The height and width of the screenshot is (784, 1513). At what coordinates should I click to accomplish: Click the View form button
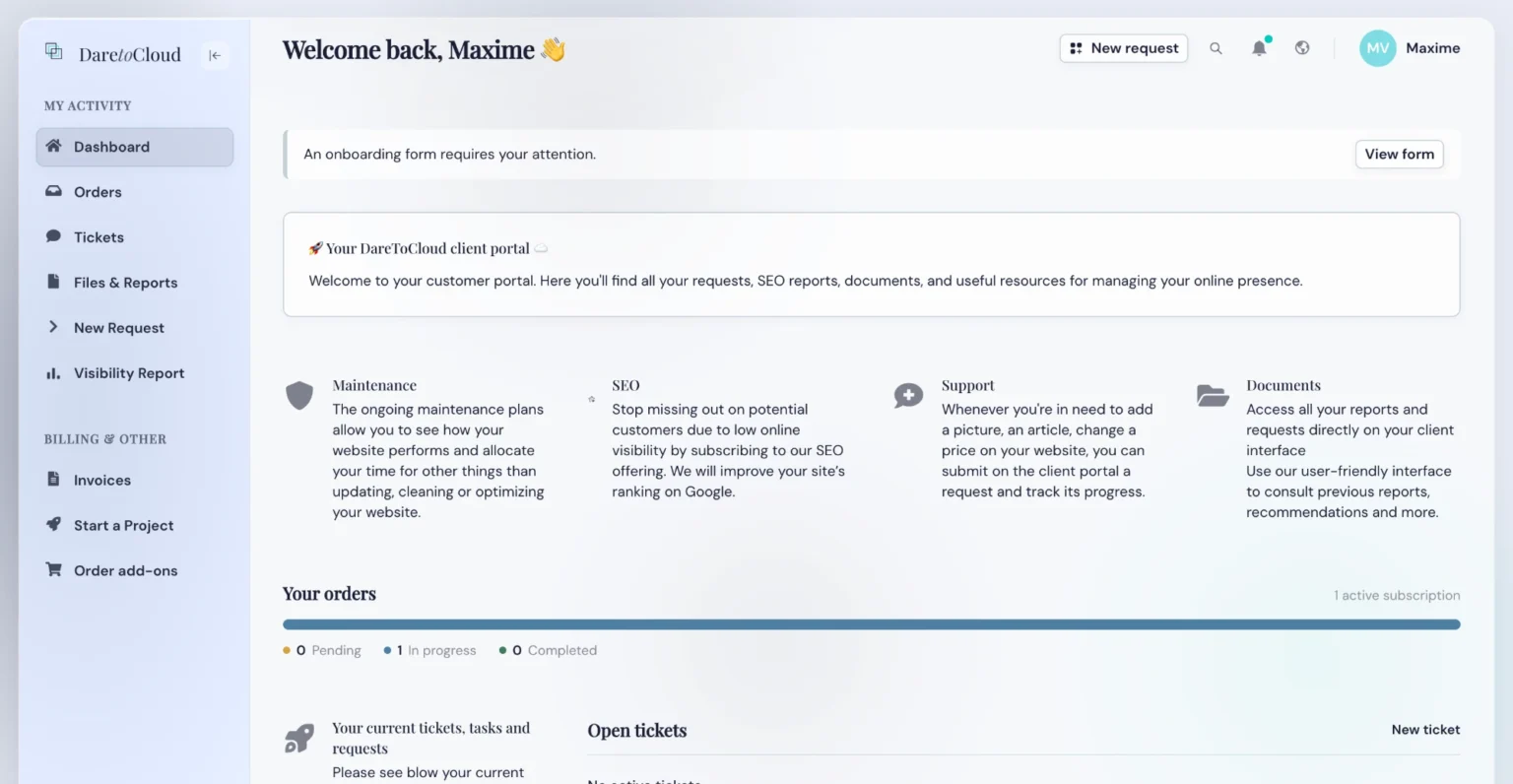coord(1400,155)
